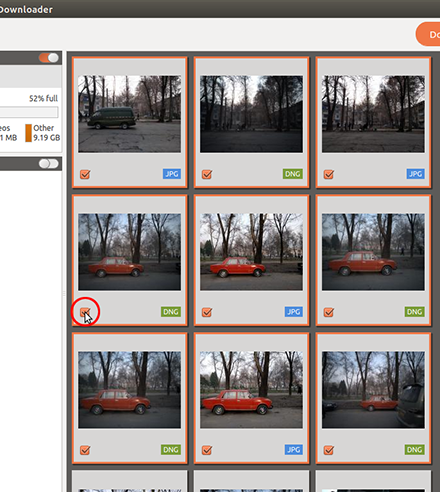Screen dimensions: 440x492
Task: Click DNG badge on top middle photo
Action: pyautogui.click(x=293, y=174)
